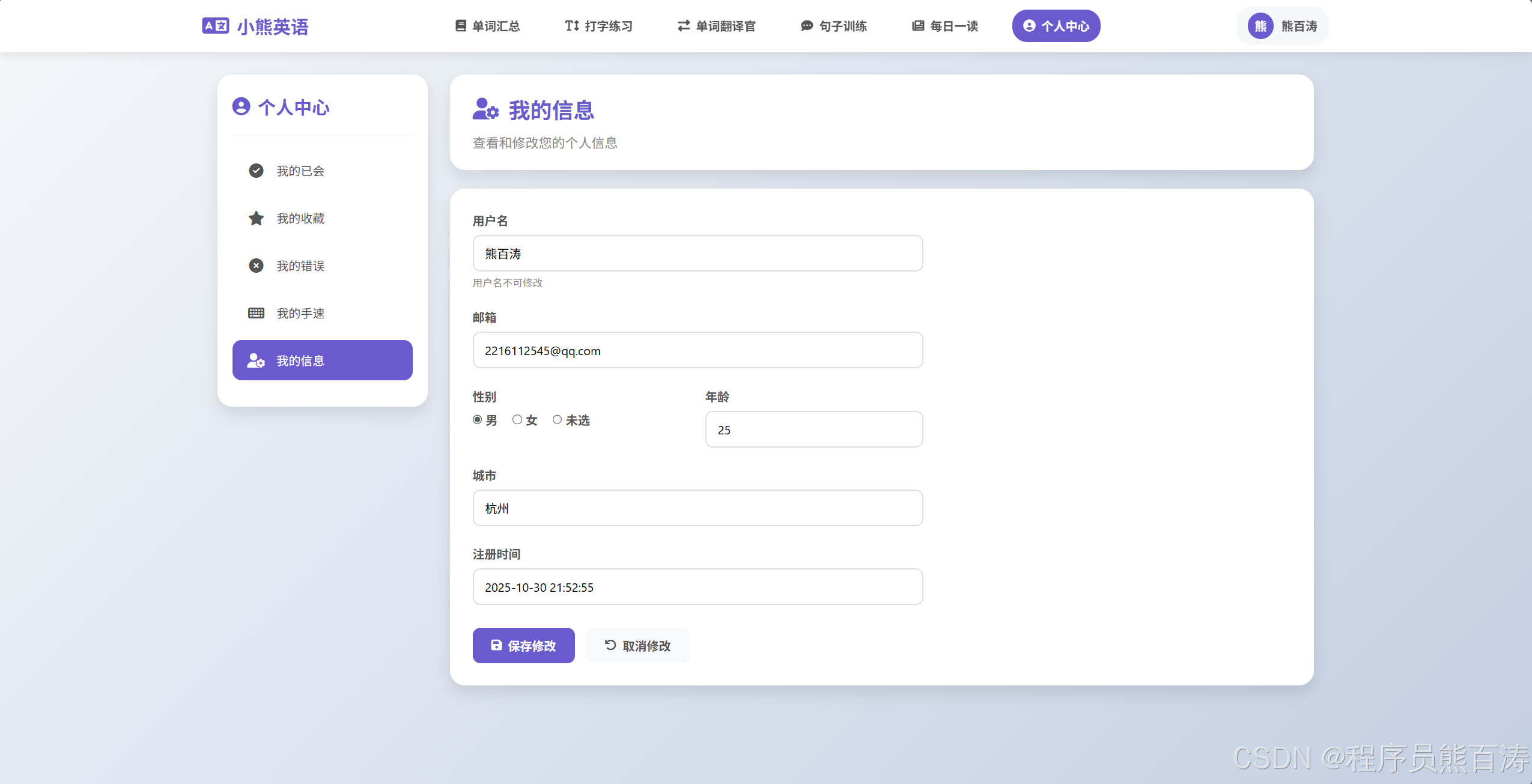This screenshot has width=1532, height=784.
Task: Select the 女 gender radio button
Action: [517, 419]
